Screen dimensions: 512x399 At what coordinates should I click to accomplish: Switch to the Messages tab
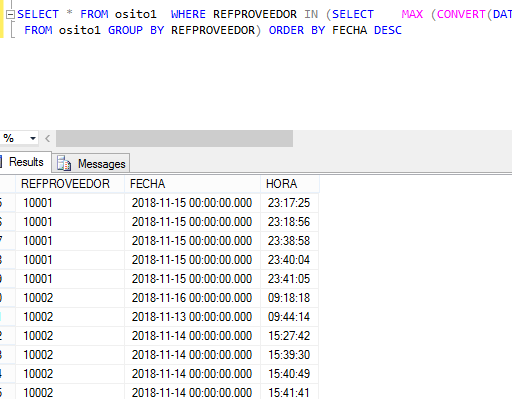[x=91, y=164]
